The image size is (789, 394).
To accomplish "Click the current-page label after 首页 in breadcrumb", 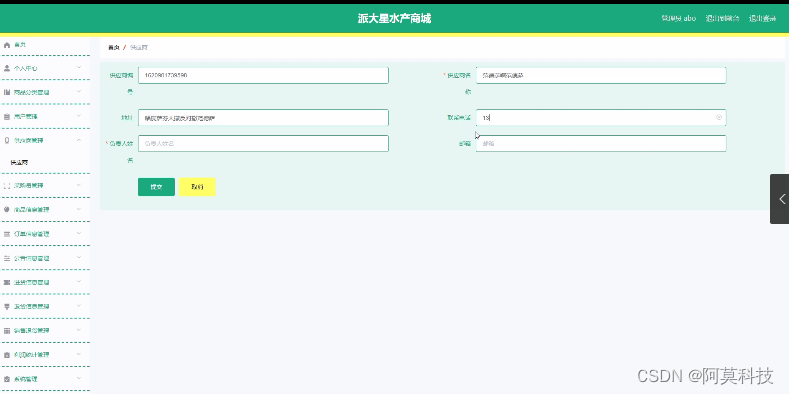I will (139, 47).
